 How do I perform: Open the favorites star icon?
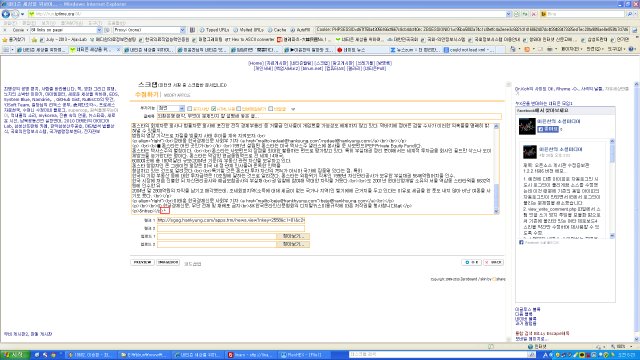[x=4, y=40]
